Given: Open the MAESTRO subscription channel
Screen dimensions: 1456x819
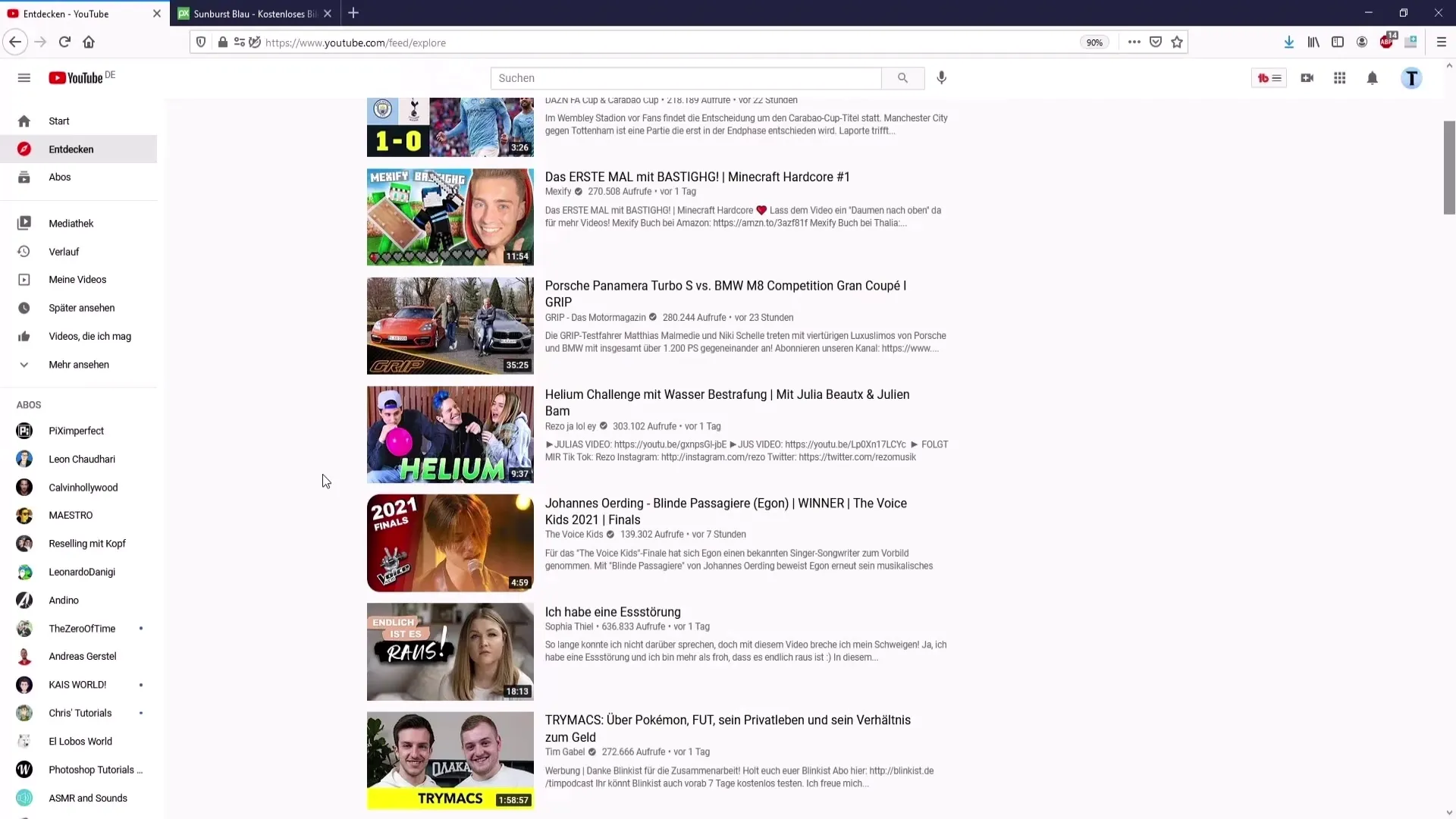Looking at the screenshot, I should click(78, 516).
